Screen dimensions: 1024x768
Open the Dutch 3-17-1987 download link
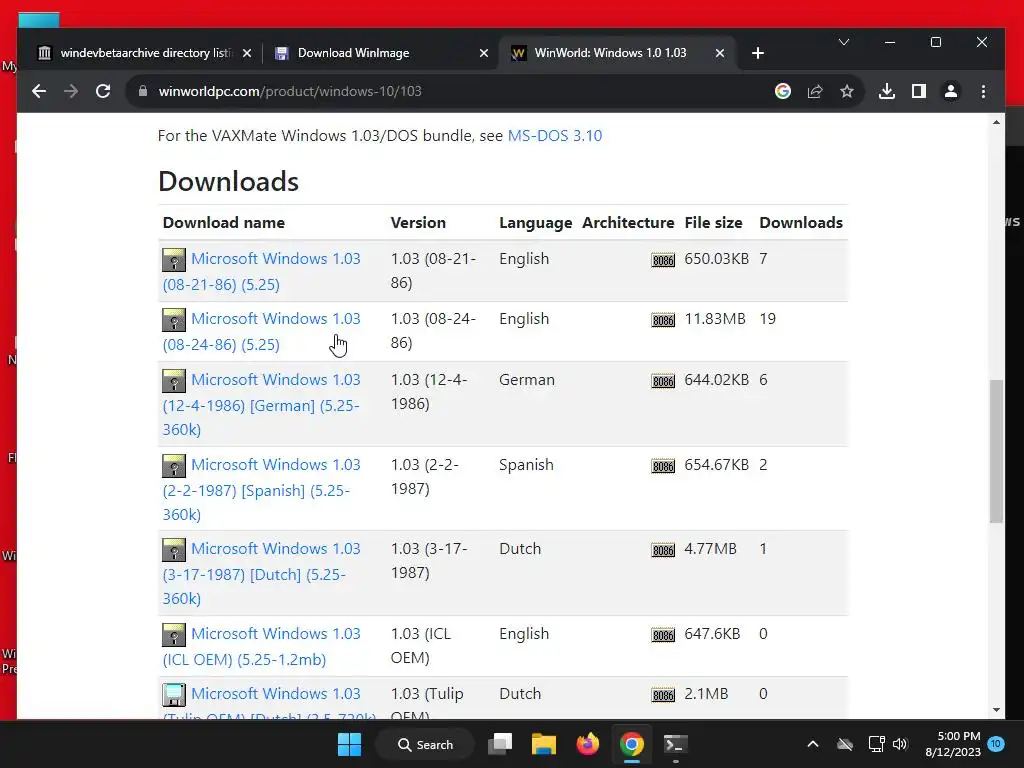coord(261,574)
